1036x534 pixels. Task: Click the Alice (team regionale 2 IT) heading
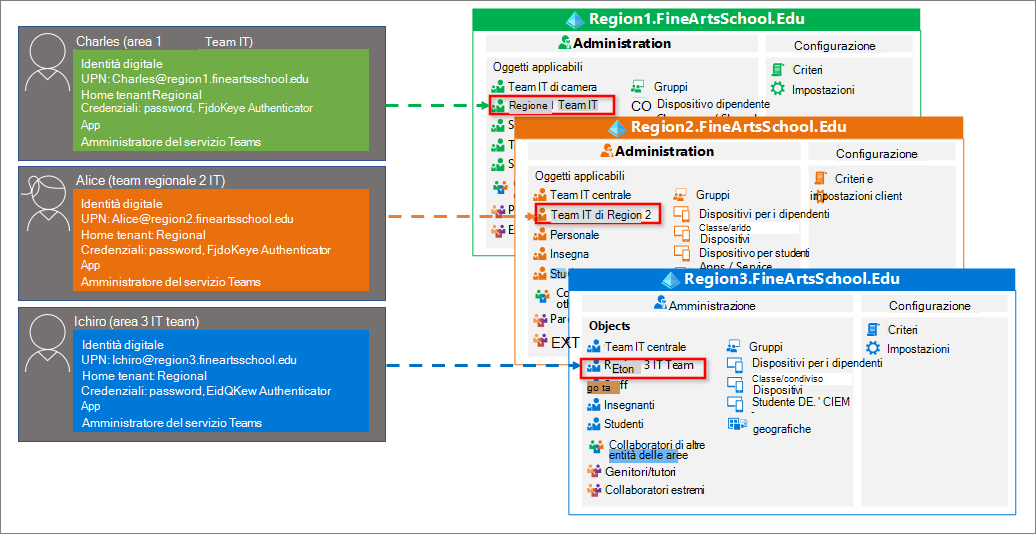(x=151, y=180)
